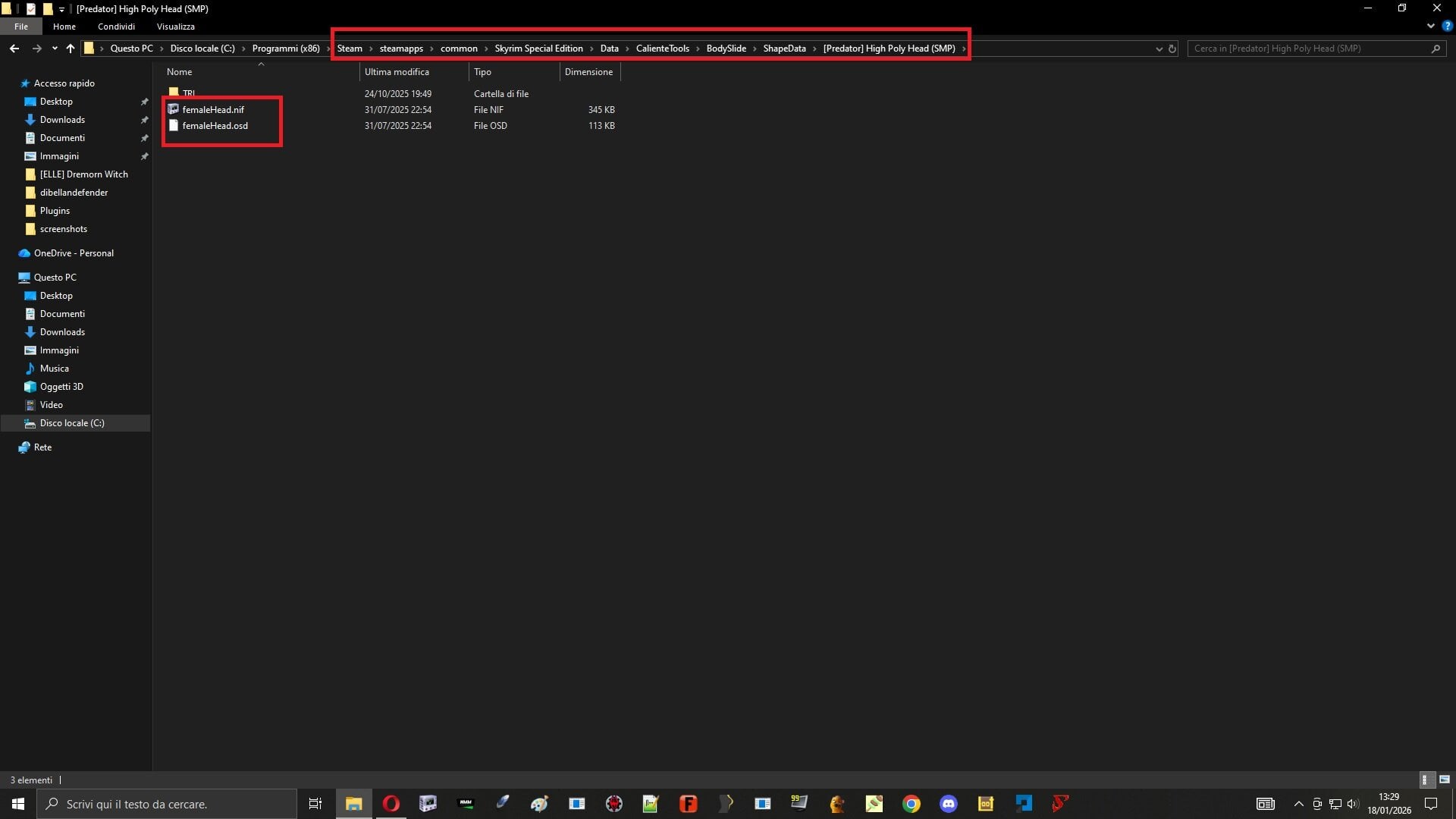Navigate to Programmi (x86) in the breadcrumb
Image resolution: width=1456 pixels, height=819 pixels.
click(x=286, y=49)
